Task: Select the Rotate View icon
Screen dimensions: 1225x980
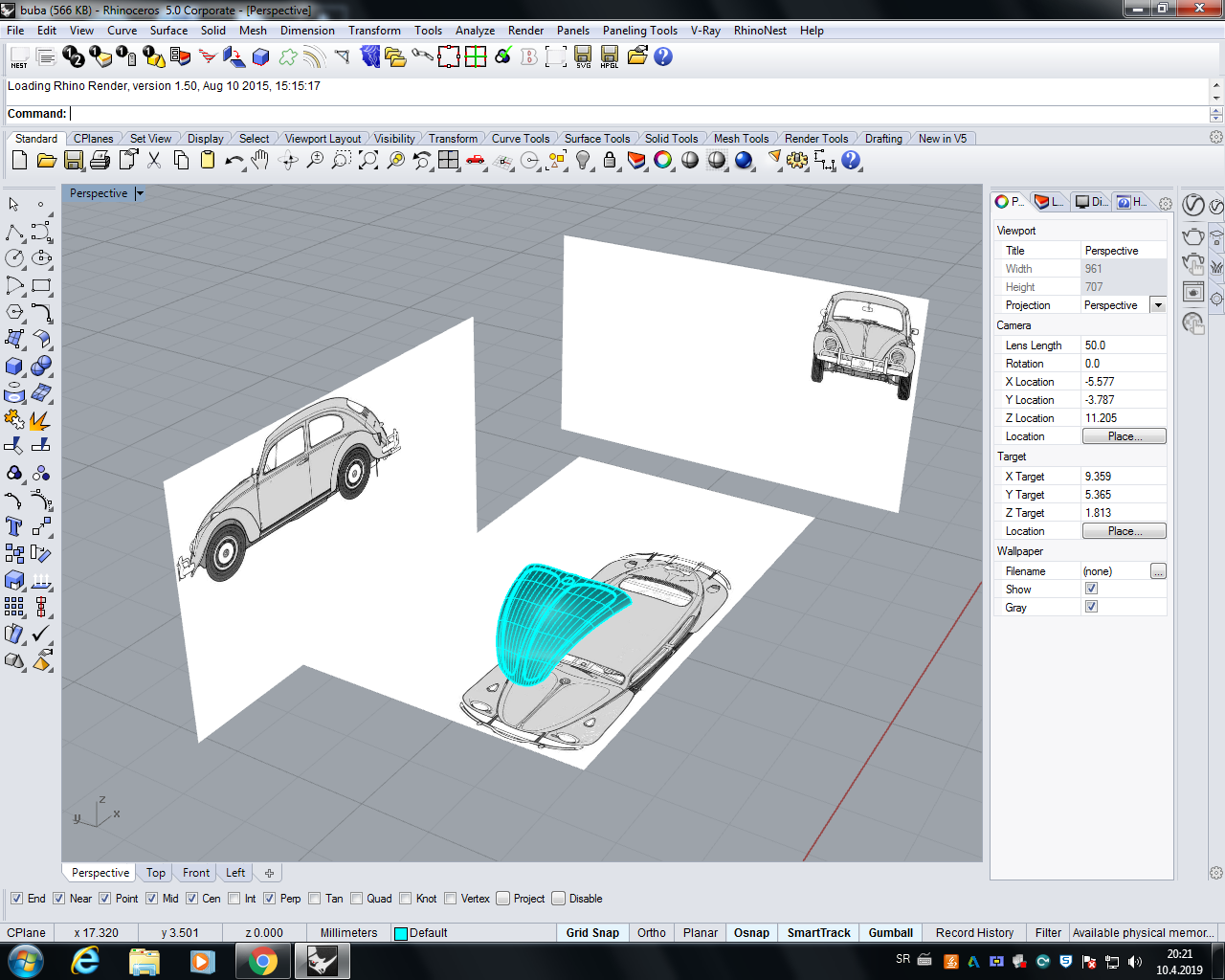Action: pos(288,161)
